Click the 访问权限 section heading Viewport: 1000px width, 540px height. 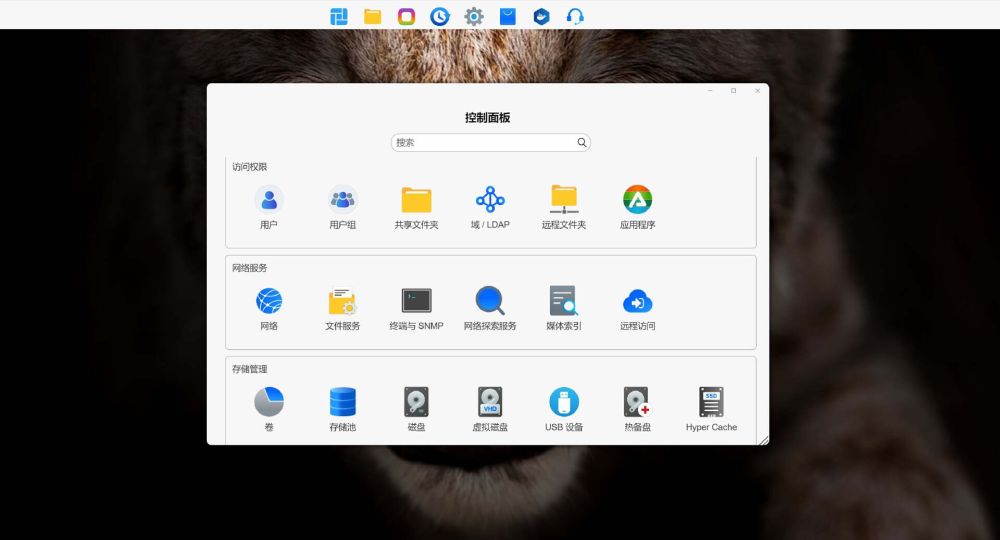coord(249,167)
